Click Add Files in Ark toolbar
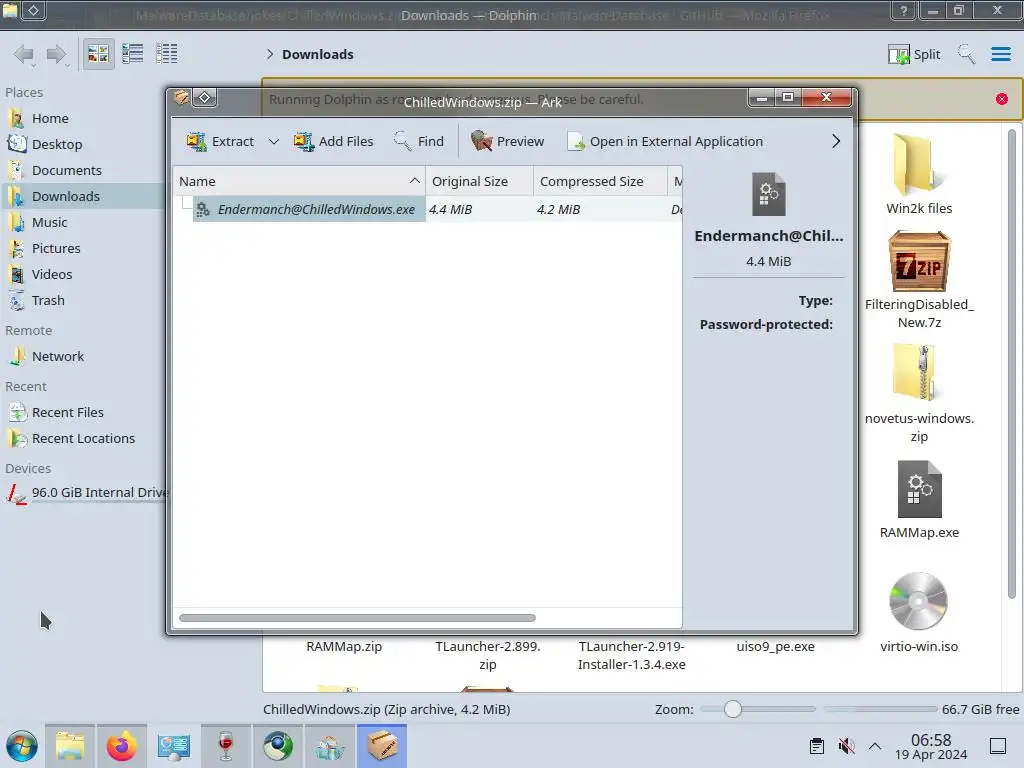Screen dimensions: 1024x768 tap(333, 141)
